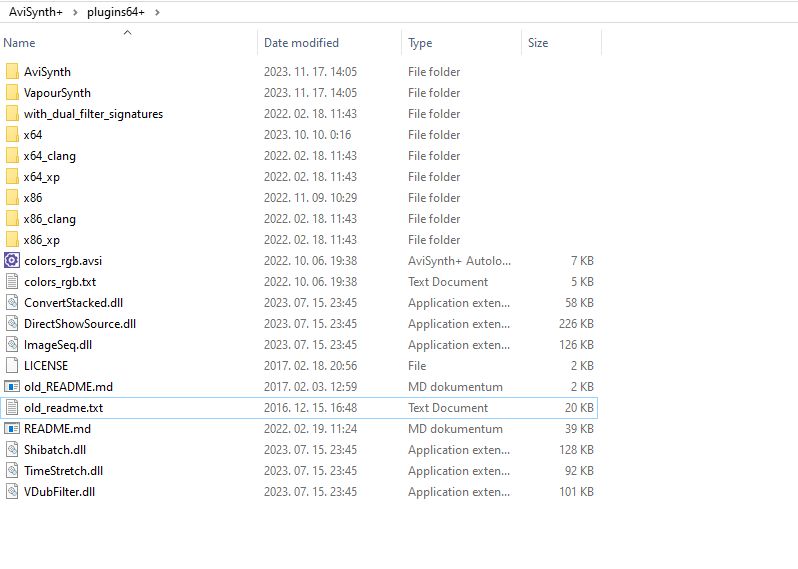Click the x64_xp folder icon
This screenshot has width=798, height=569.
12,177
